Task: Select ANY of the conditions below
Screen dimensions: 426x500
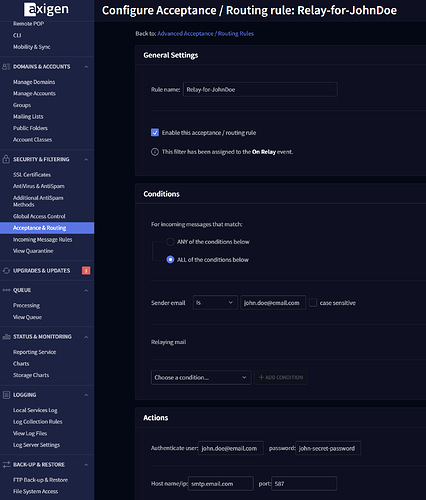Action: (x=170, y=242)
